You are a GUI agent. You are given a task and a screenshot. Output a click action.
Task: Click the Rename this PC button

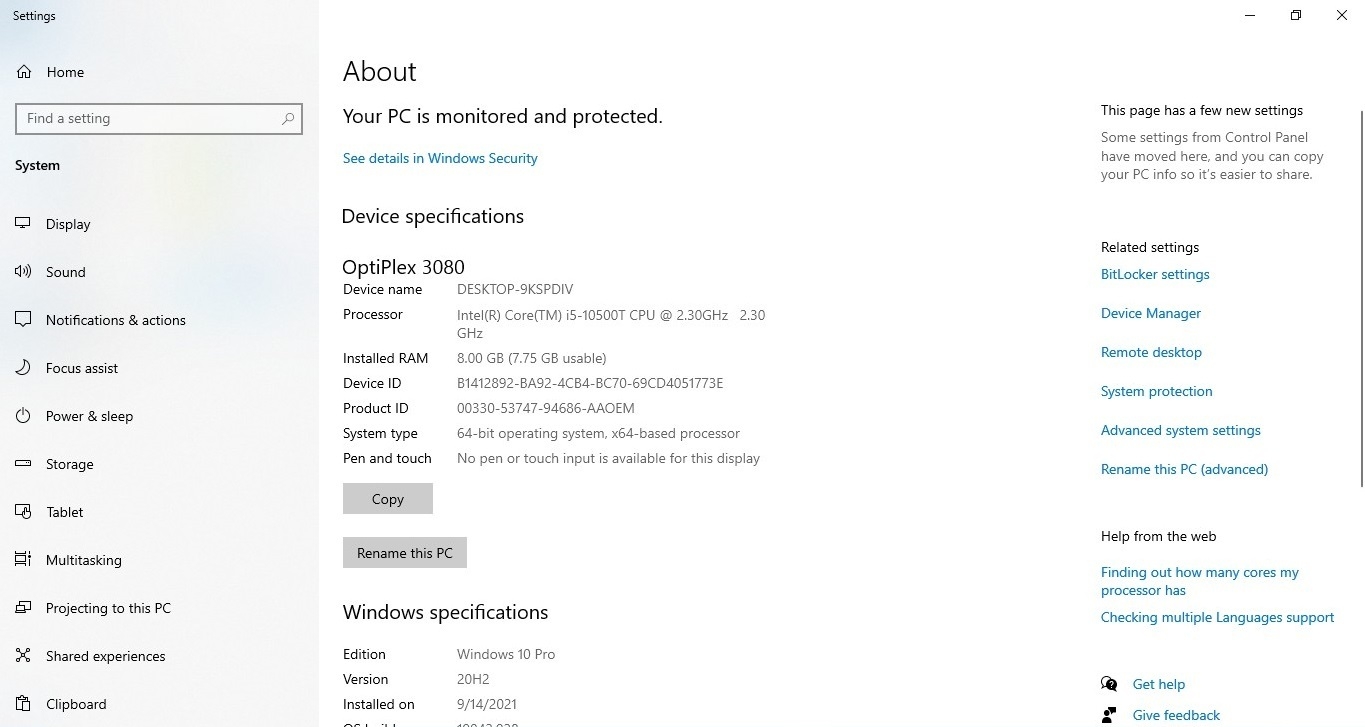coord(404,553)
